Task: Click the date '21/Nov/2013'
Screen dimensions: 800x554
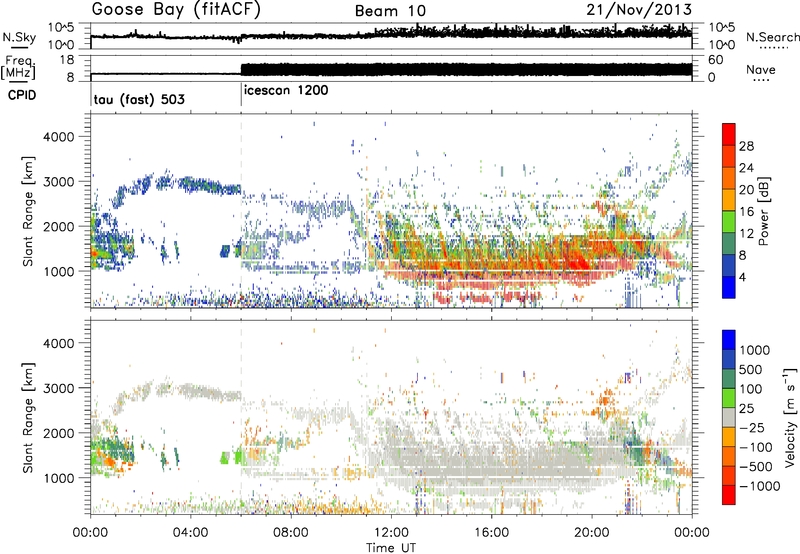Action: point(639,10)
